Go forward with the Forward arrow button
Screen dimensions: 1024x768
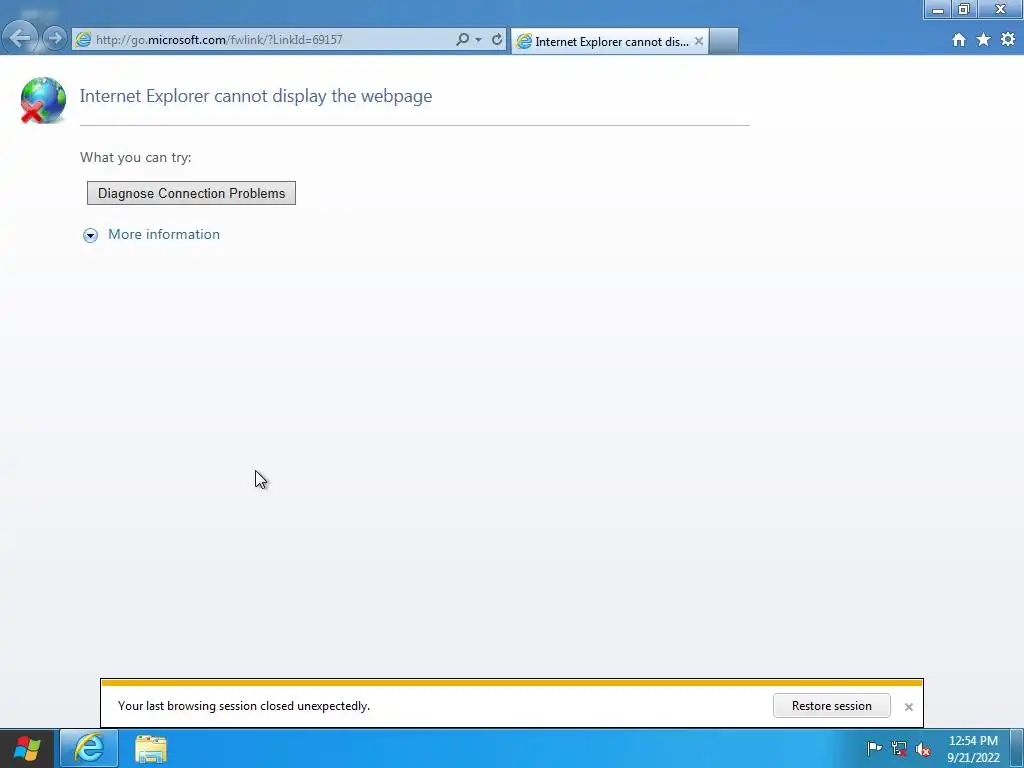(x=56, y=39)
